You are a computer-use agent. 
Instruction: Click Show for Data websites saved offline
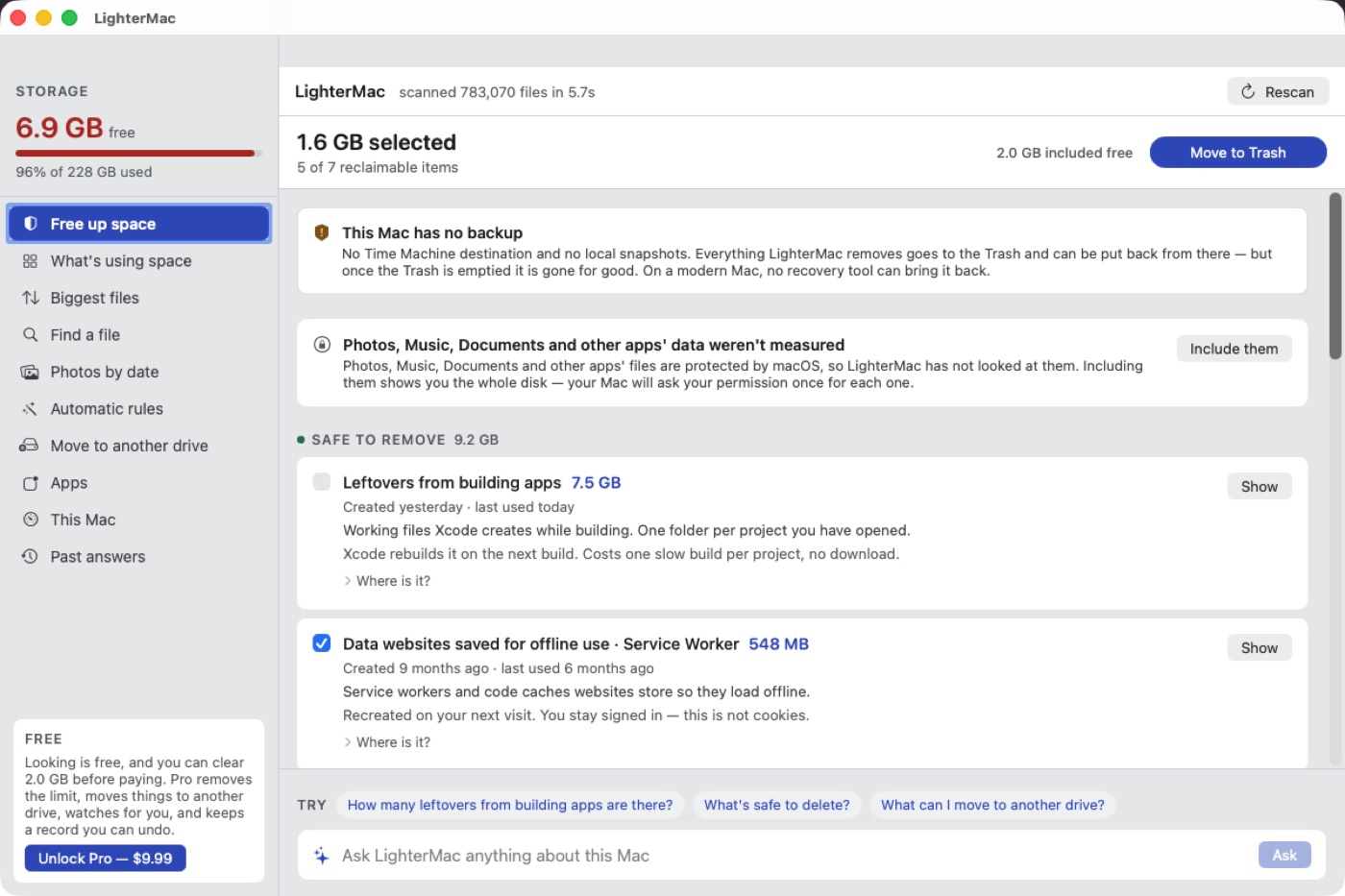1259,648
